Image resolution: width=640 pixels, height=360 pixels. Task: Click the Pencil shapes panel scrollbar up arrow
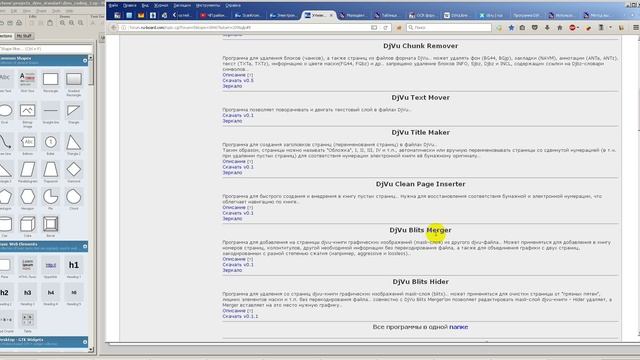tap(91, 58)
